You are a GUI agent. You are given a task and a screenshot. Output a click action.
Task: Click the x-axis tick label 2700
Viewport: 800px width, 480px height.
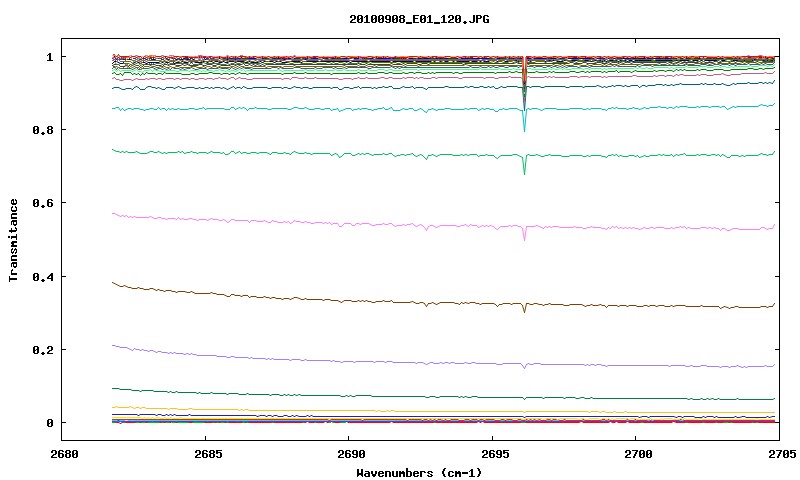638,454
